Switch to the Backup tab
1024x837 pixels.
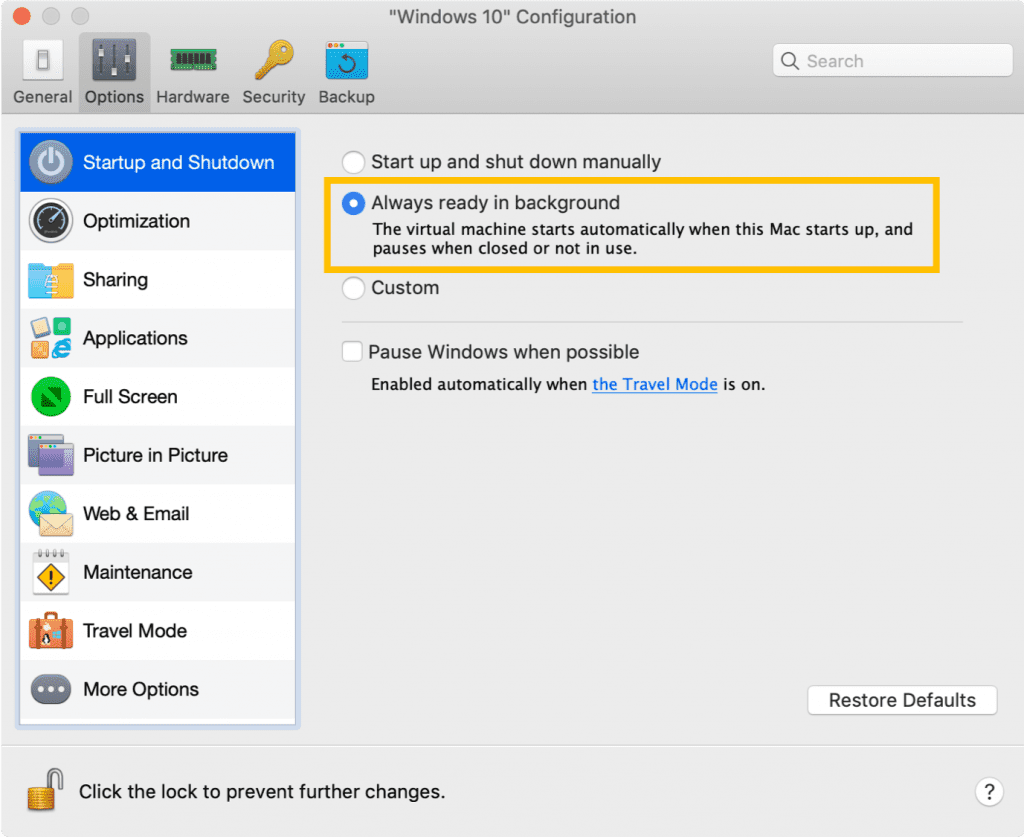coord(346,69)
